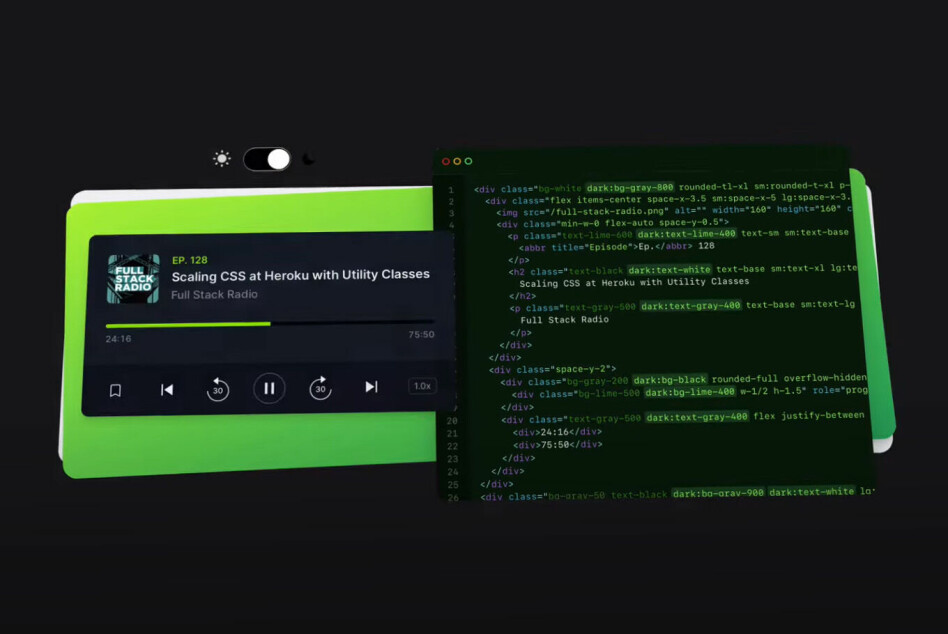Click the dark:text-lime-400 class in the code
948x634 pixels.
tap(686, 234)
